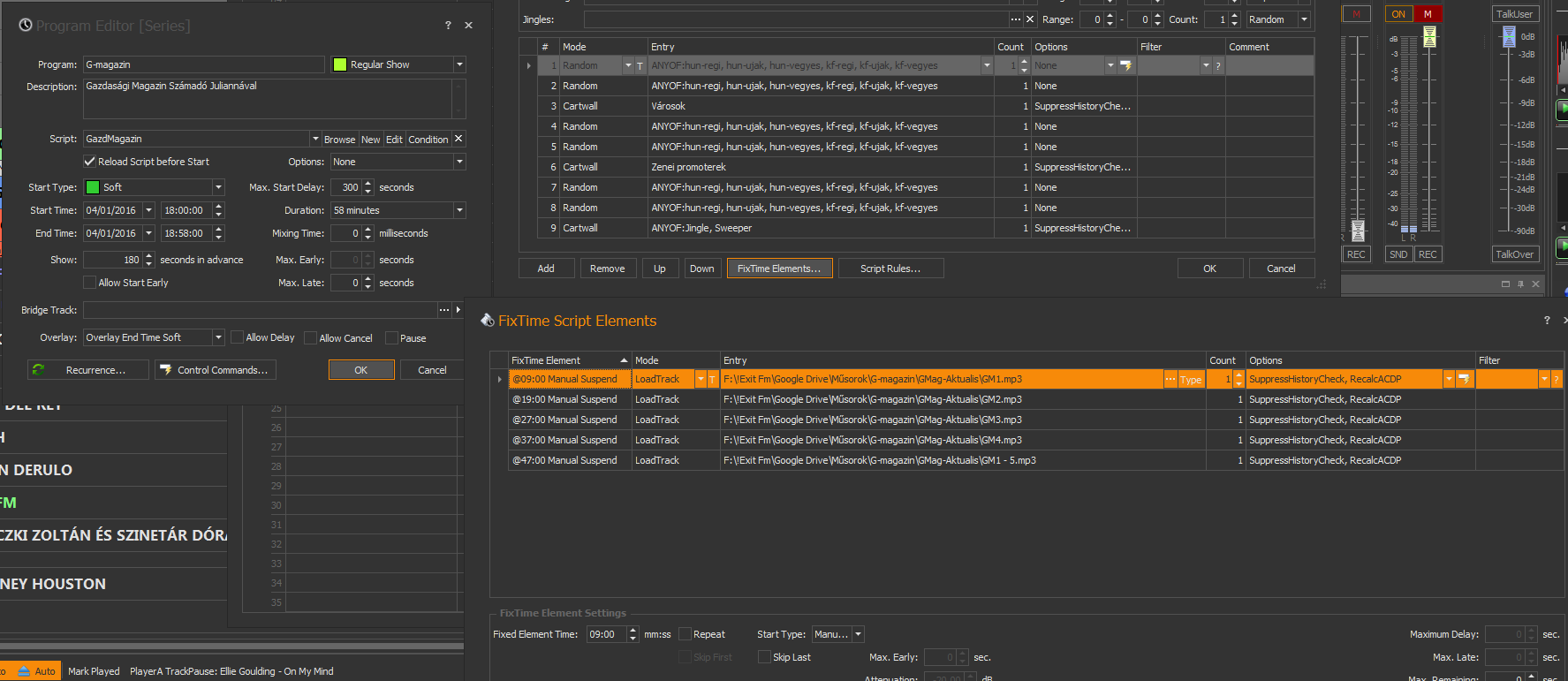Toggle the TalkUser button
This screenshot has height=681, width=1568.
[x=1514, y=14]
